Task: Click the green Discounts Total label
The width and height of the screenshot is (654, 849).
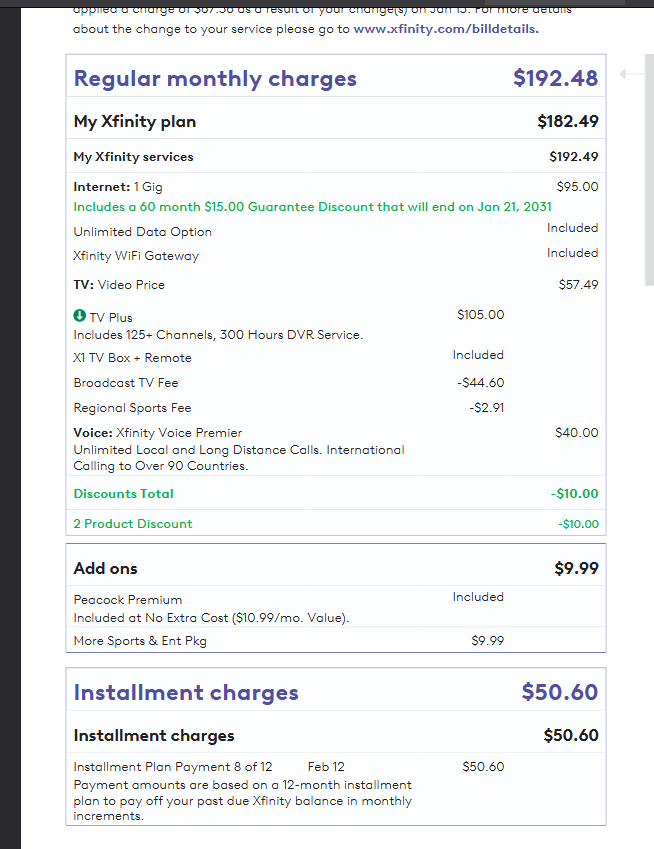Action: click(124, 494)
